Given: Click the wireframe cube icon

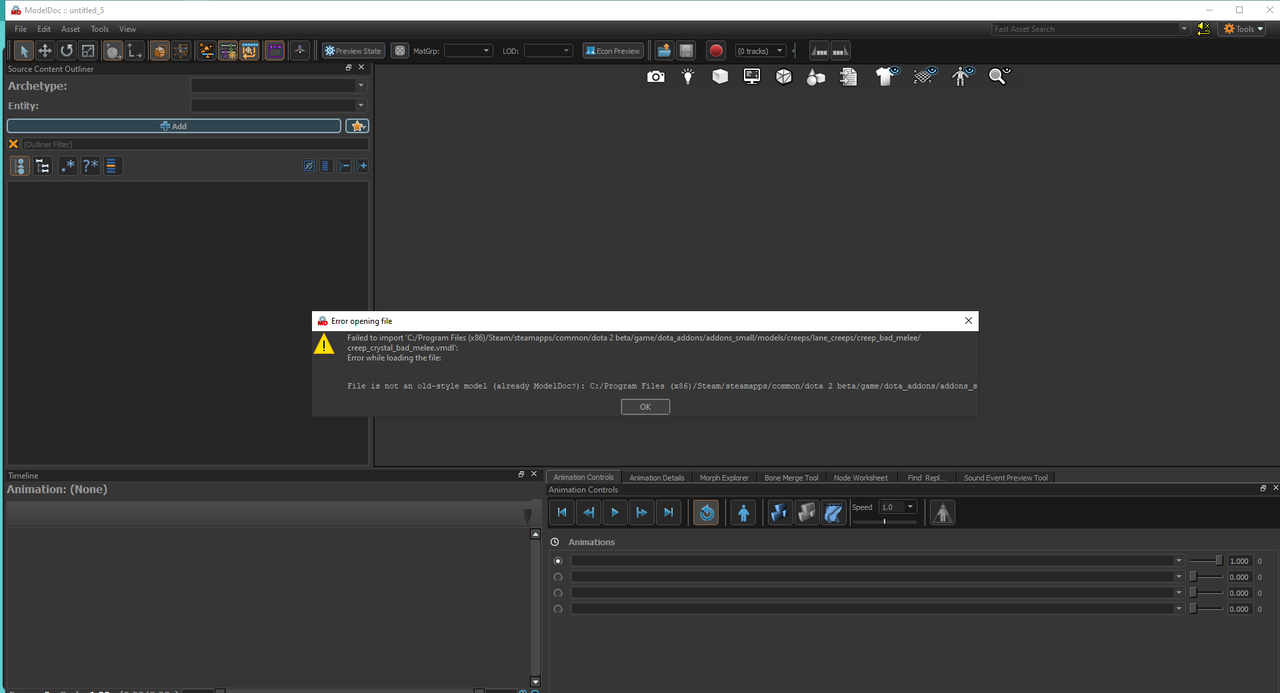Looking at the screenshot, I should pyautogui.click(x=784, y=76).
